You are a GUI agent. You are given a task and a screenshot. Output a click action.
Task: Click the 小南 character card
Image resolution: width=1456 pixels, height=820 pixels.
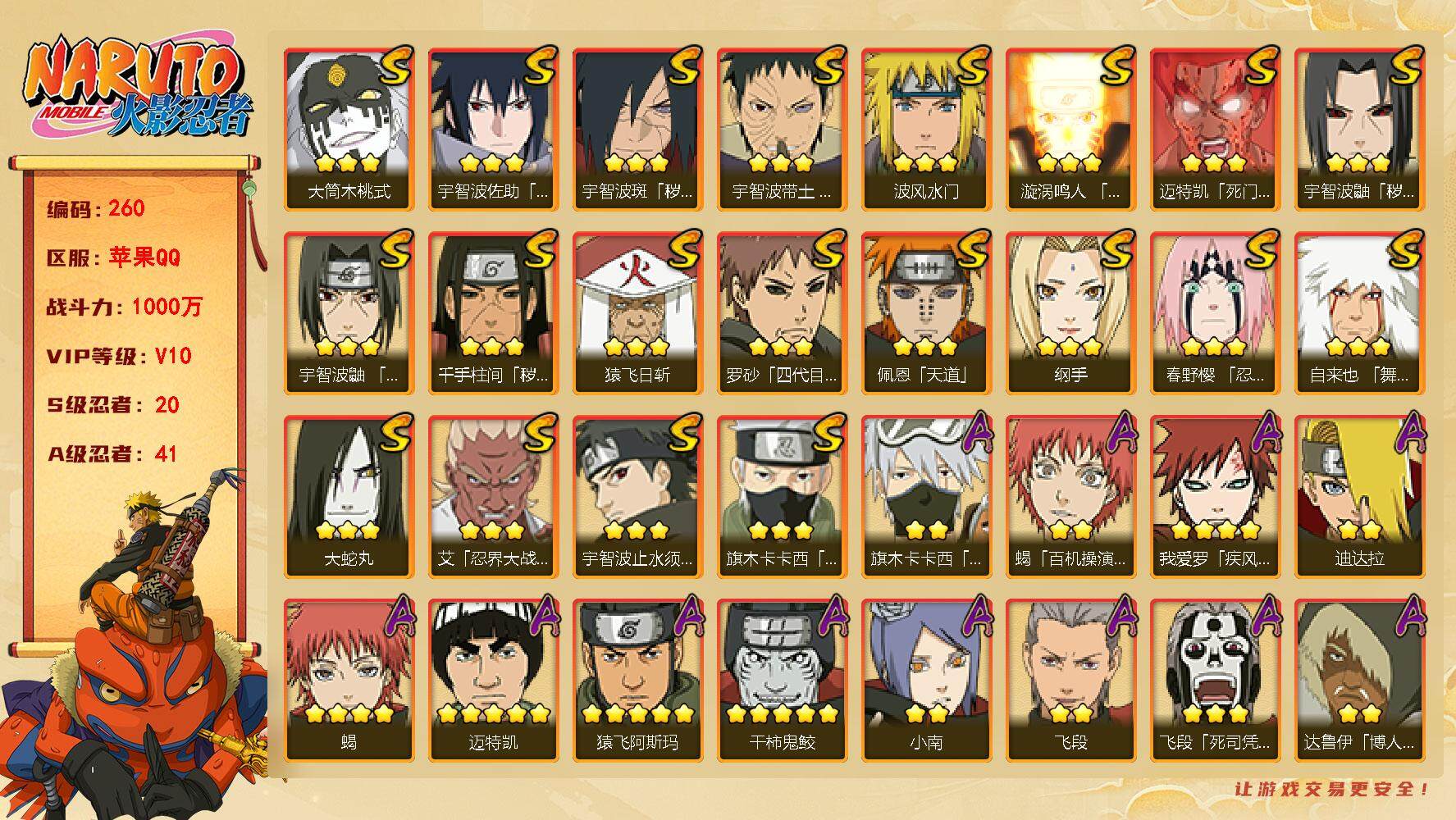[x=927, y=681]
